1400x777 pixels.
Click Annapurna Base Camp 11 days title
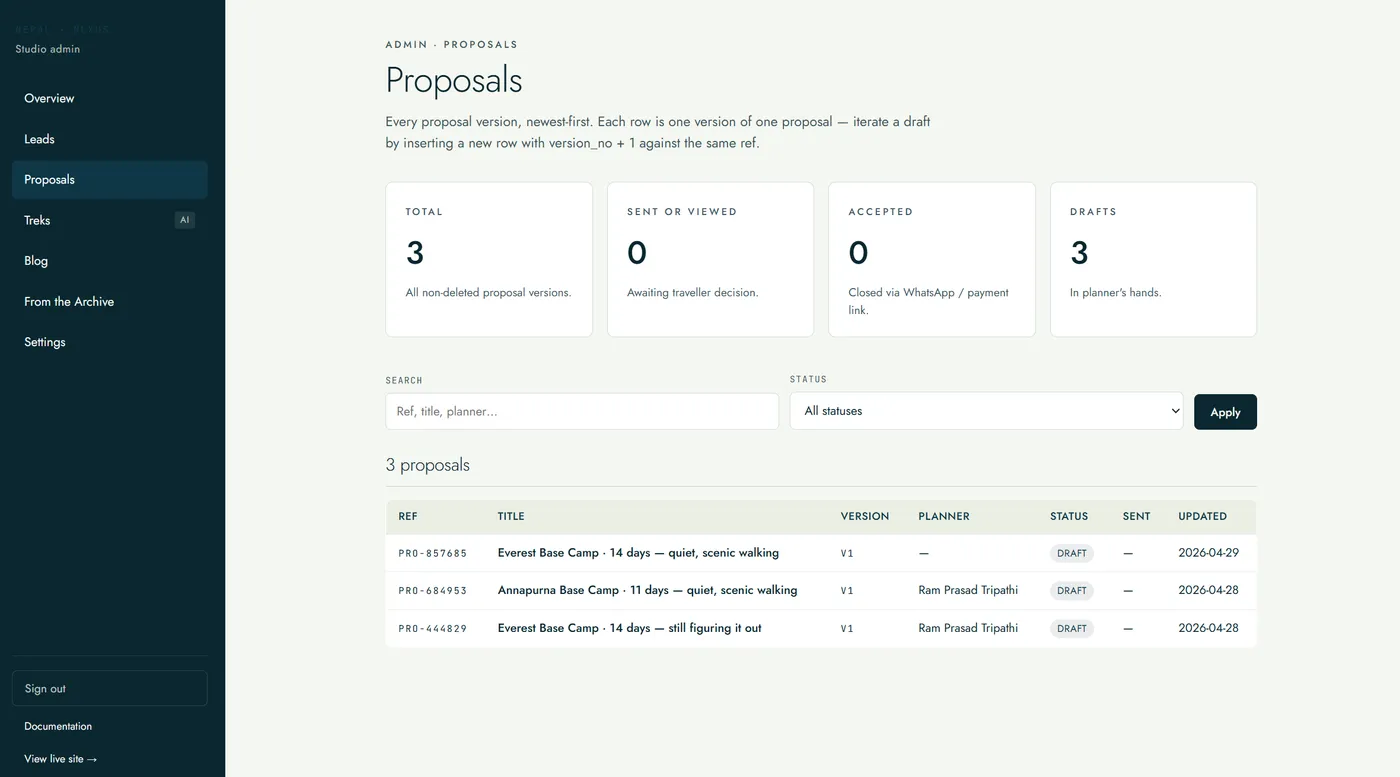[x=647, y=590]
